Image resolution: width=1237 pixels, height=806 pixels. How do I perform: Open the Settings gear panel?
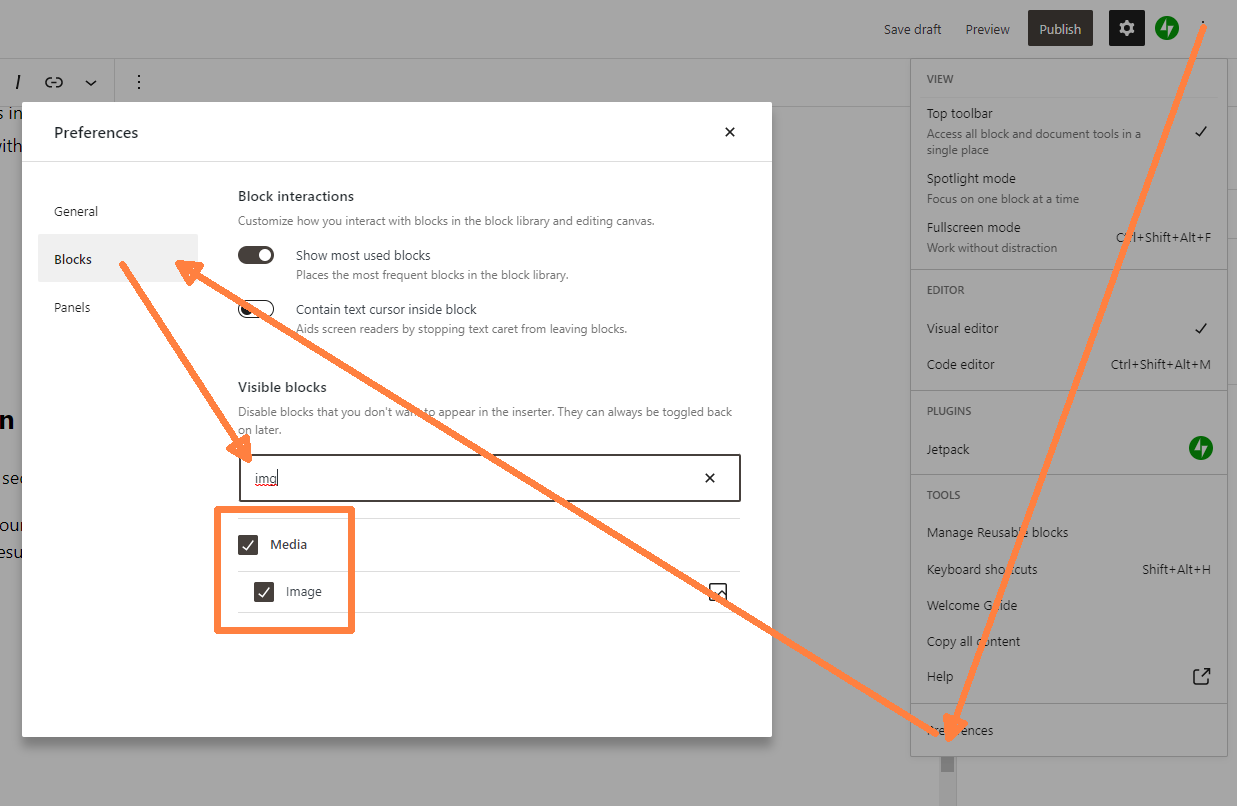click(x=1127, y=29)
